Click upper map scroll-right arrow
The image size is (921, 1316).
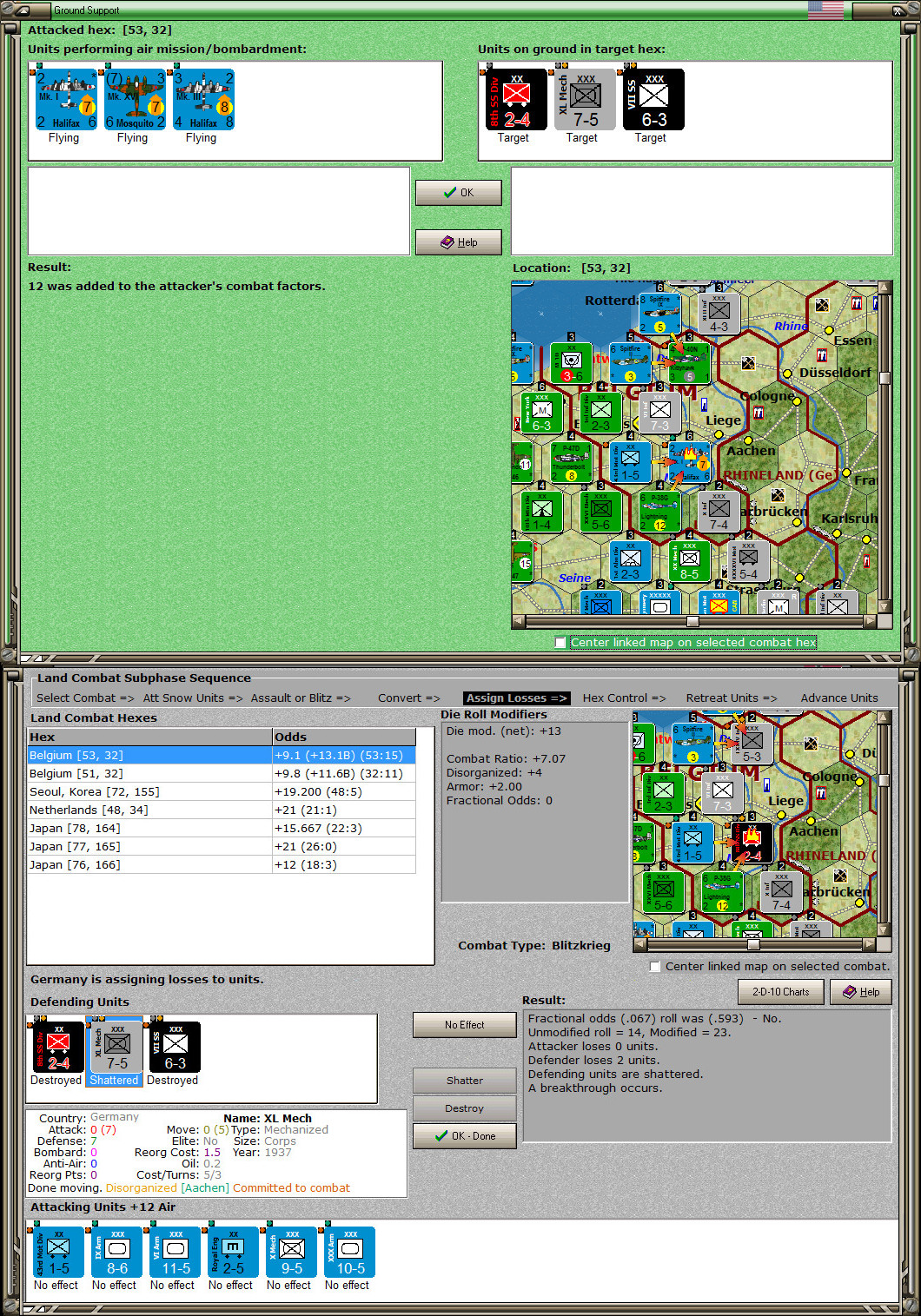tap(871, 621)
